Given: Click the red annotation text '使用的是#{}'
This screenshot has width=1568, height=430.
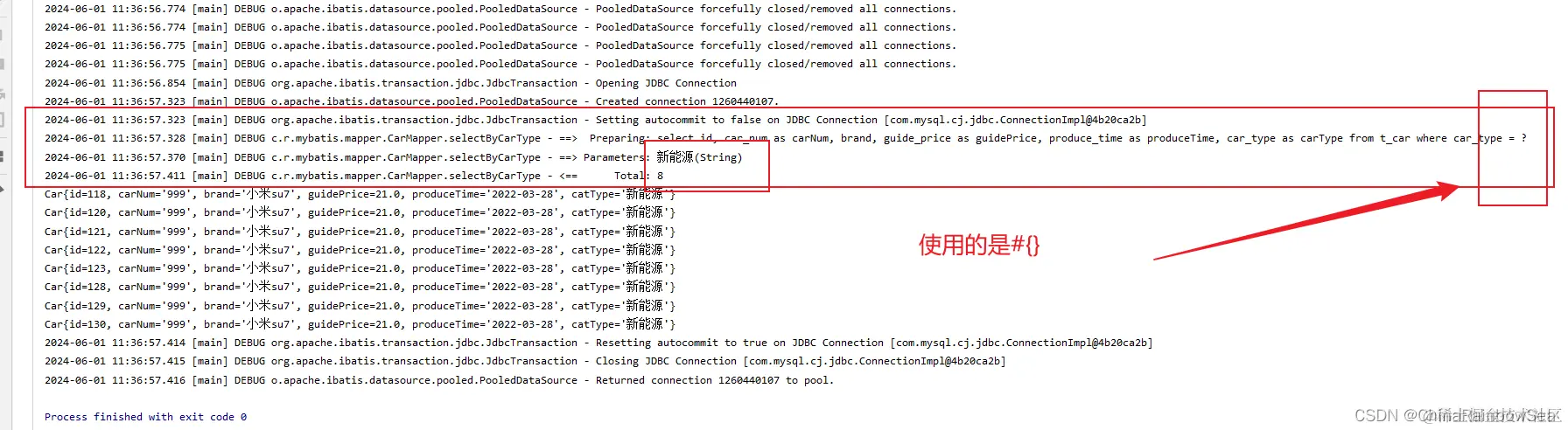Looking at the screenshot, I should tap(979, 245).
